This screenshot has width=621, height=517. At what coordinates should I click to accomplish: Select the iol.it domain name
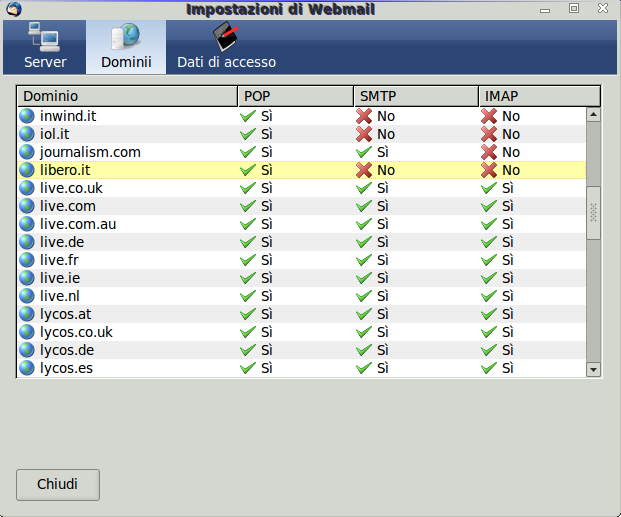(55, 134)
